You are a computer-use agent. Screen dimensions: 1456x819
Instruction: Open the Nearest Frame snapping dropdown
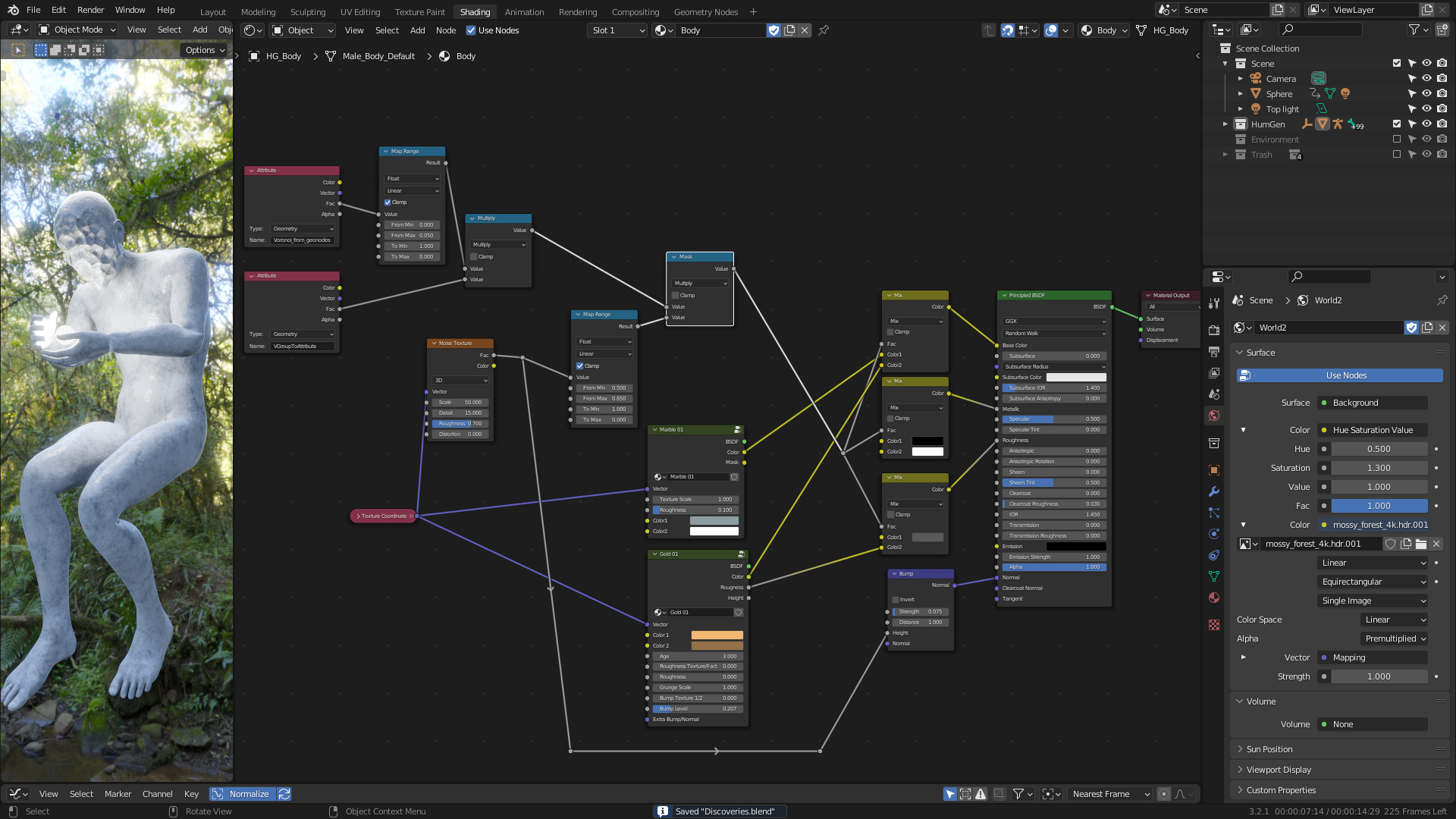click(1111, 794)
